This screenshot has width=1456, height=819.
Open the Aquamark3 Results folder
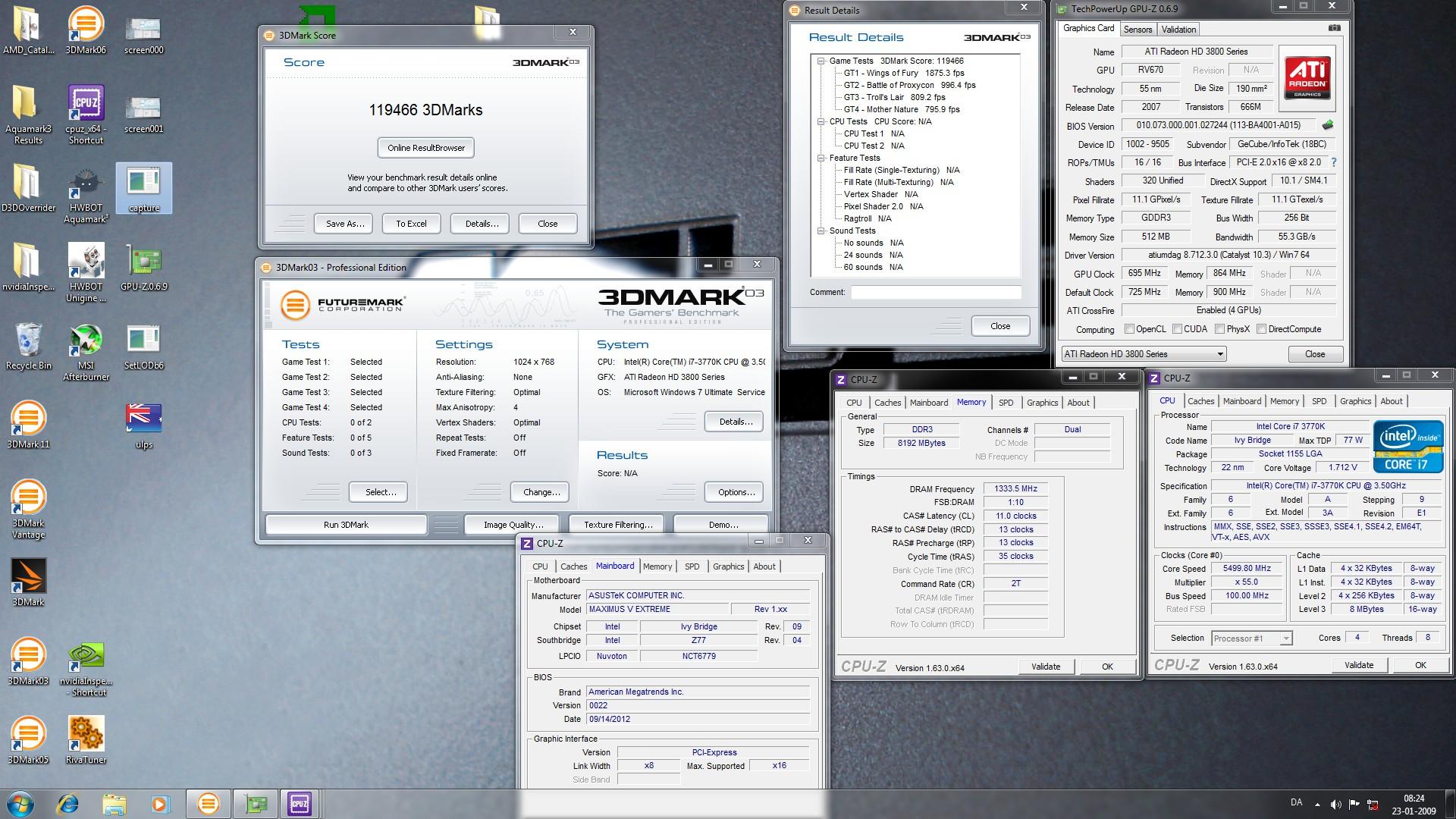(x=28, y=114)
